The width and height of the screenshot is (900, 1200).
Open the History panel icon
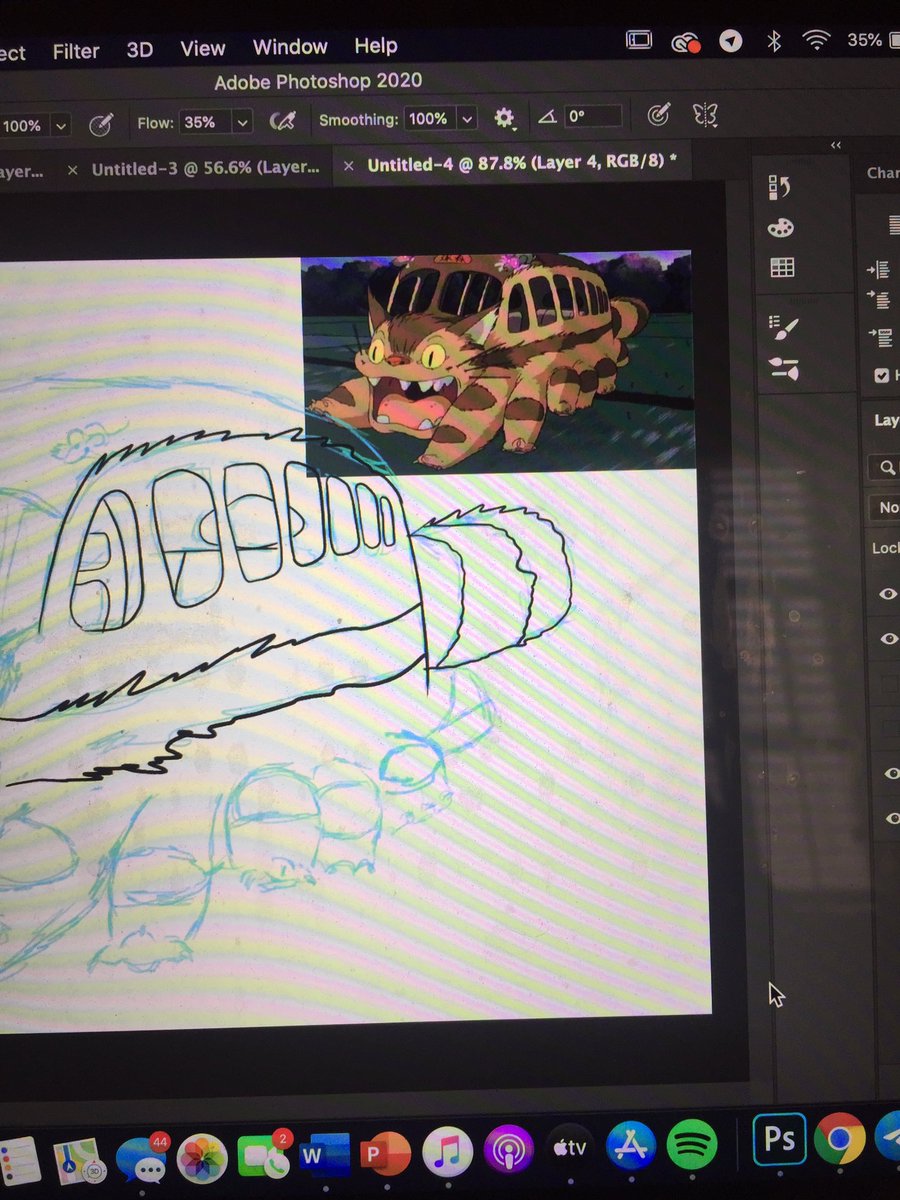click(780, 187)
